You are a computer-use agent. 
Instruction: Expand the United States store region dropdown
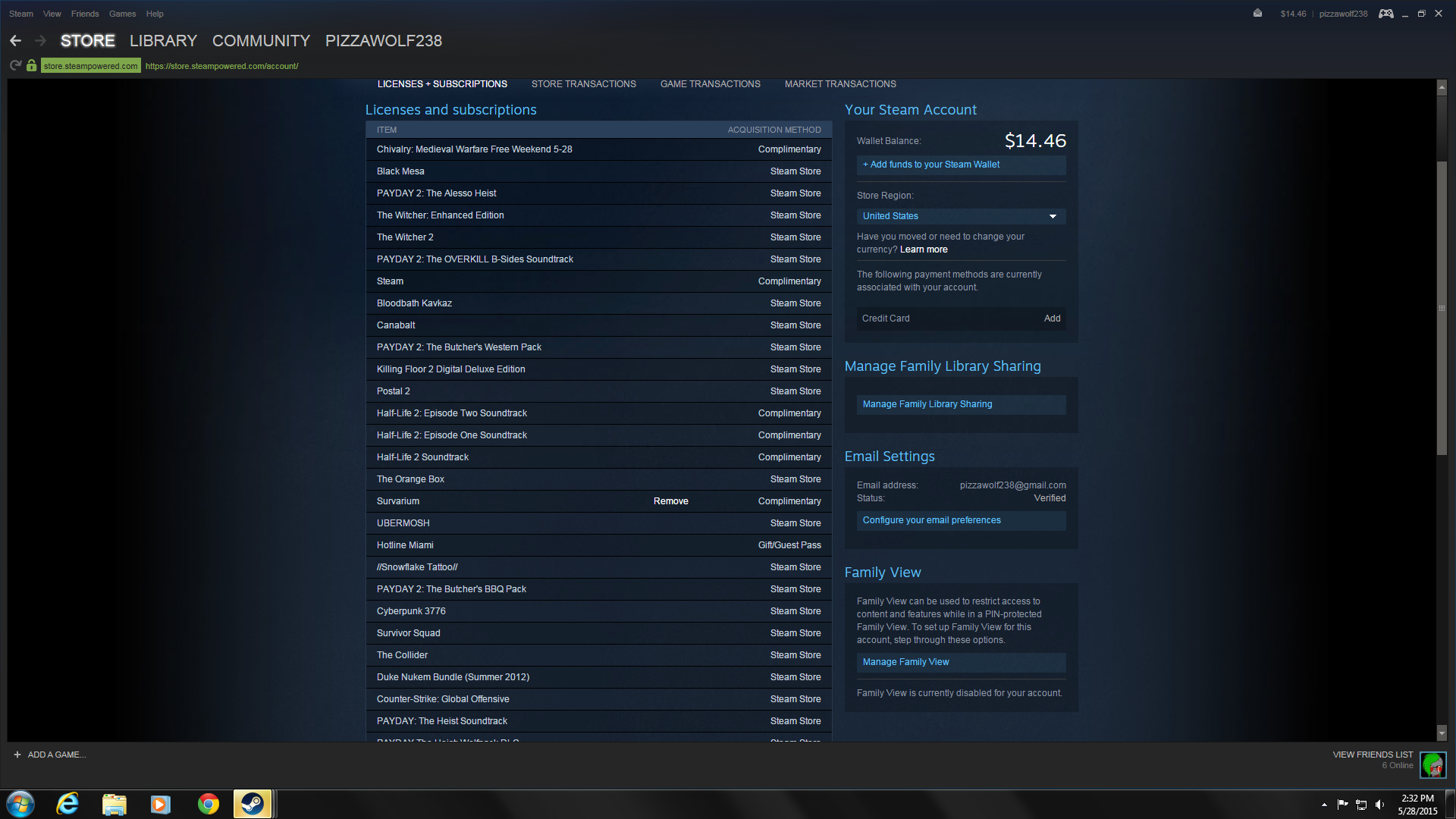[961, 216]
